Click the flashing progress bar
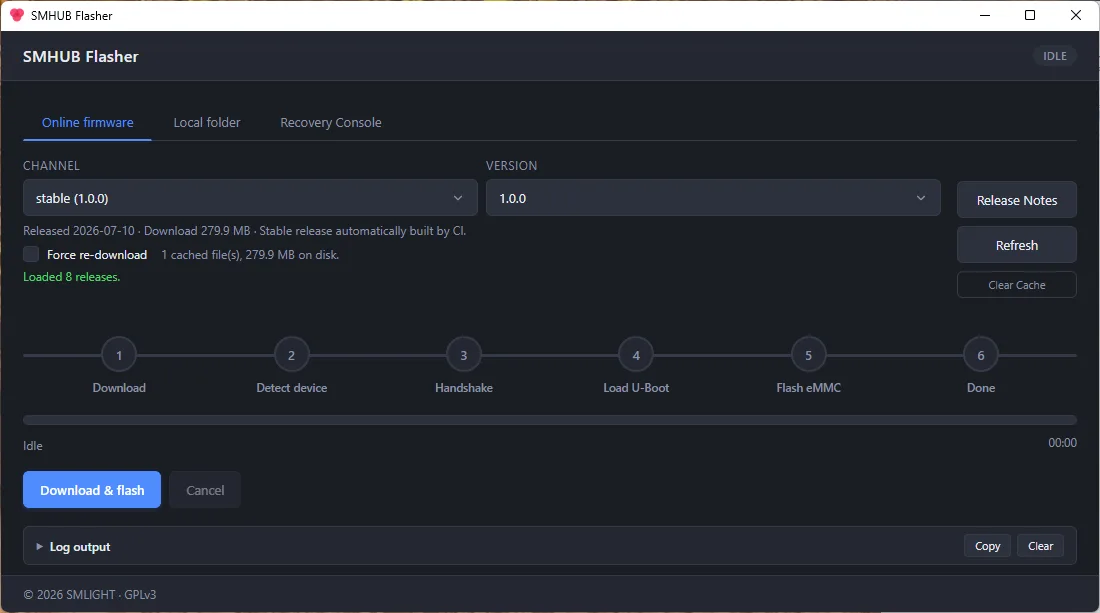1100x613 pixels. 550,420
